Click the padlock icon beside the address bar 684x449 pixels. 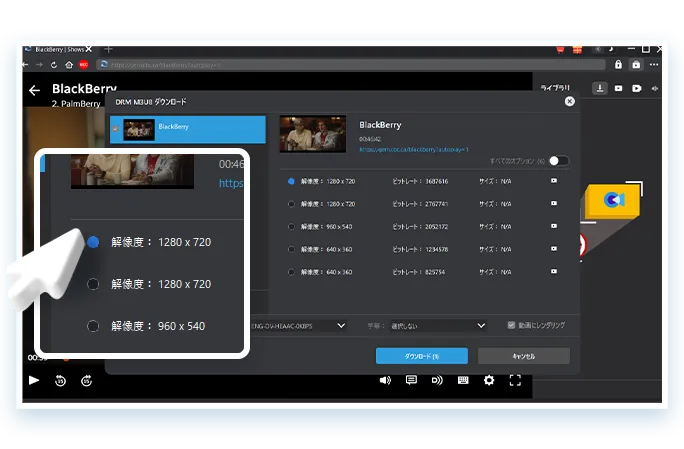tap(618, 65)
